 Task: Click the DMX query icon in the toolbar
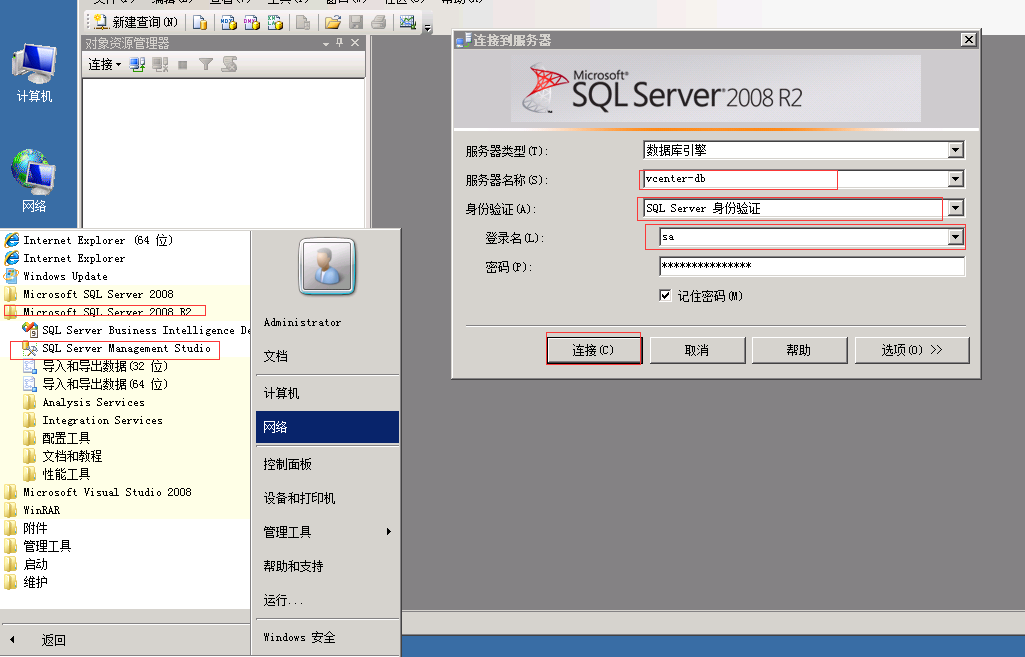pos(252,23)
